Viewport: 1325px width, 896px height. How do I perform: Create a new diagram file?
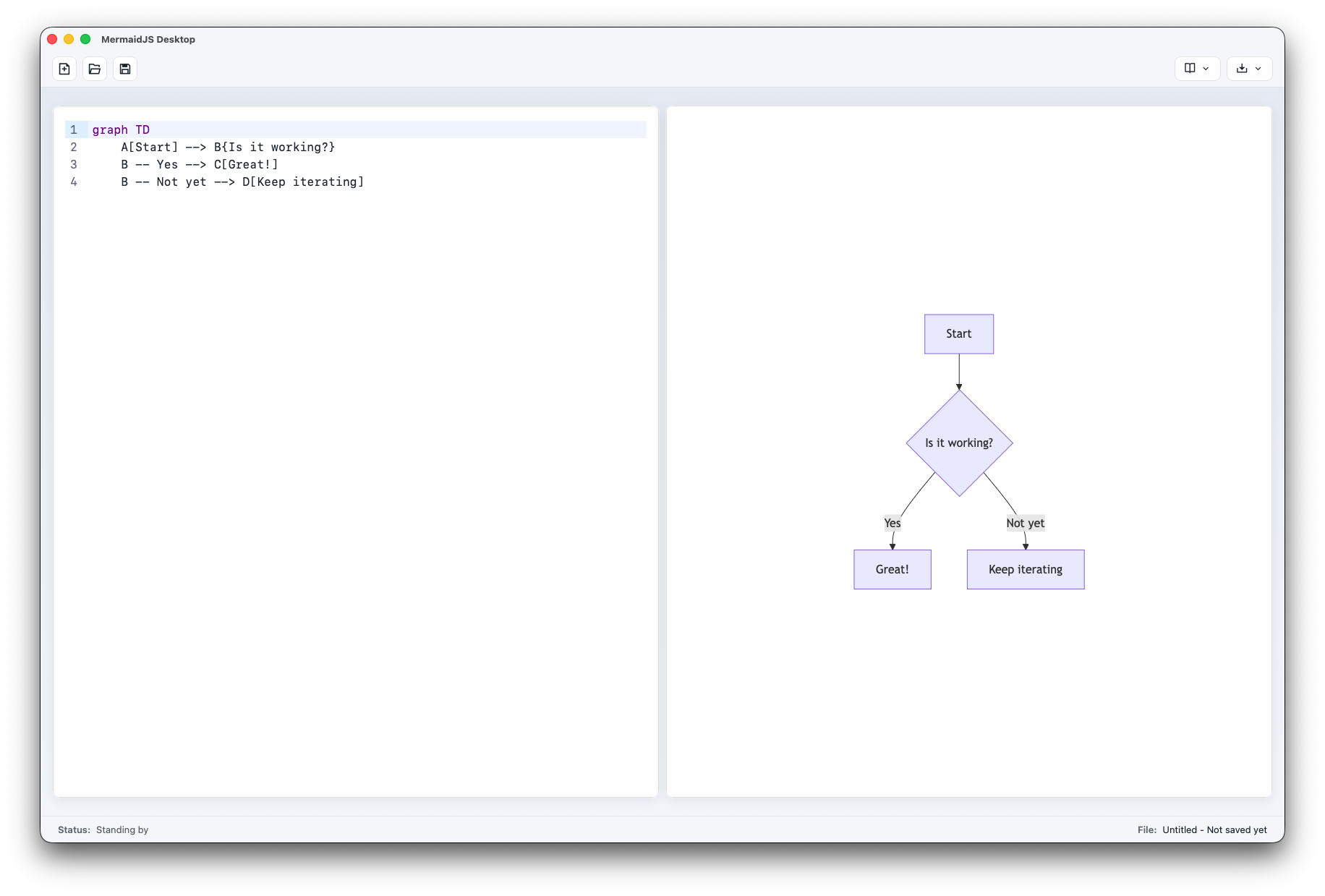[x=64, y=68]
